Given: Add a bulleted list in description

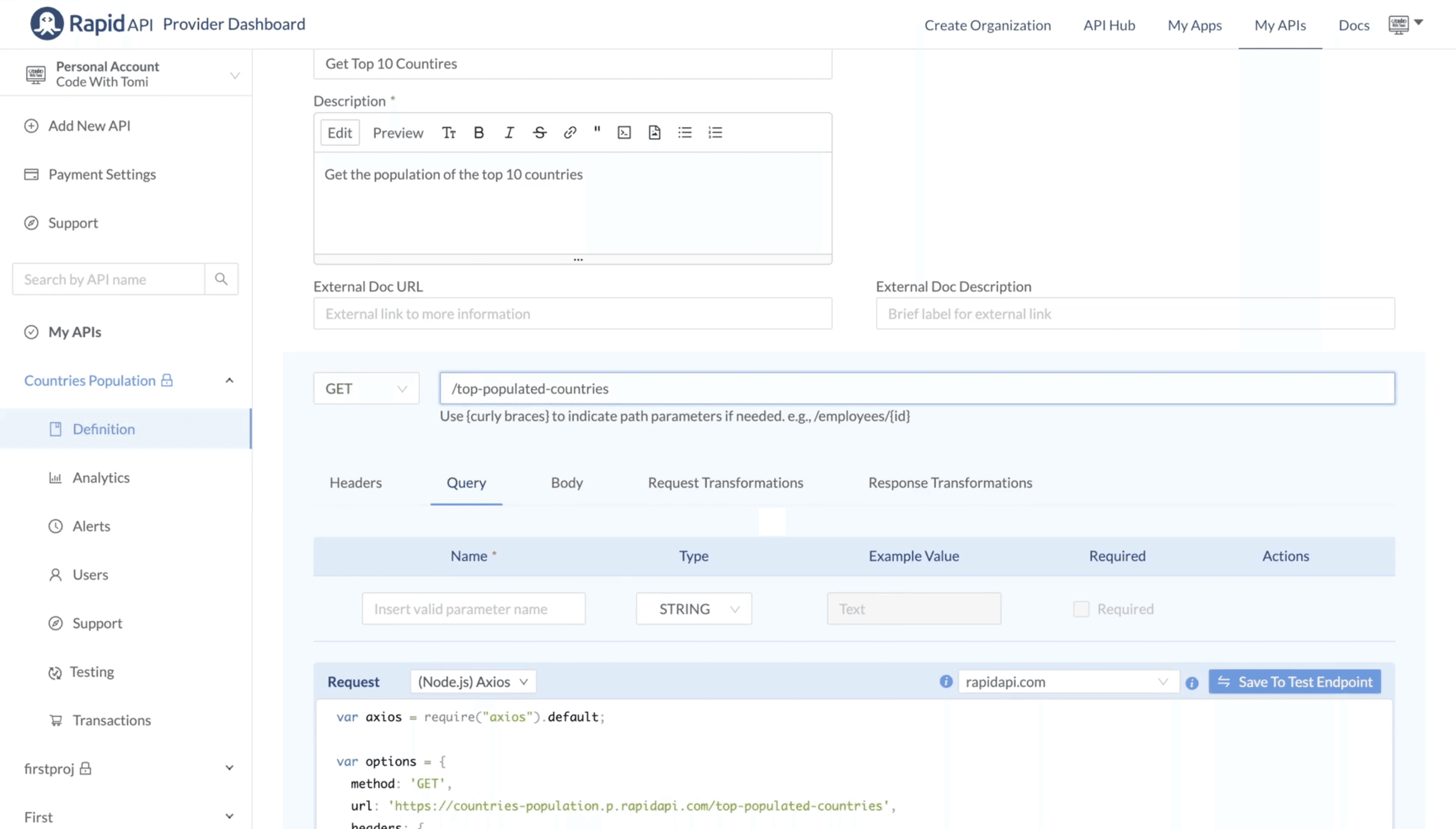Looking at the screenshot, I should coord(685,132).
